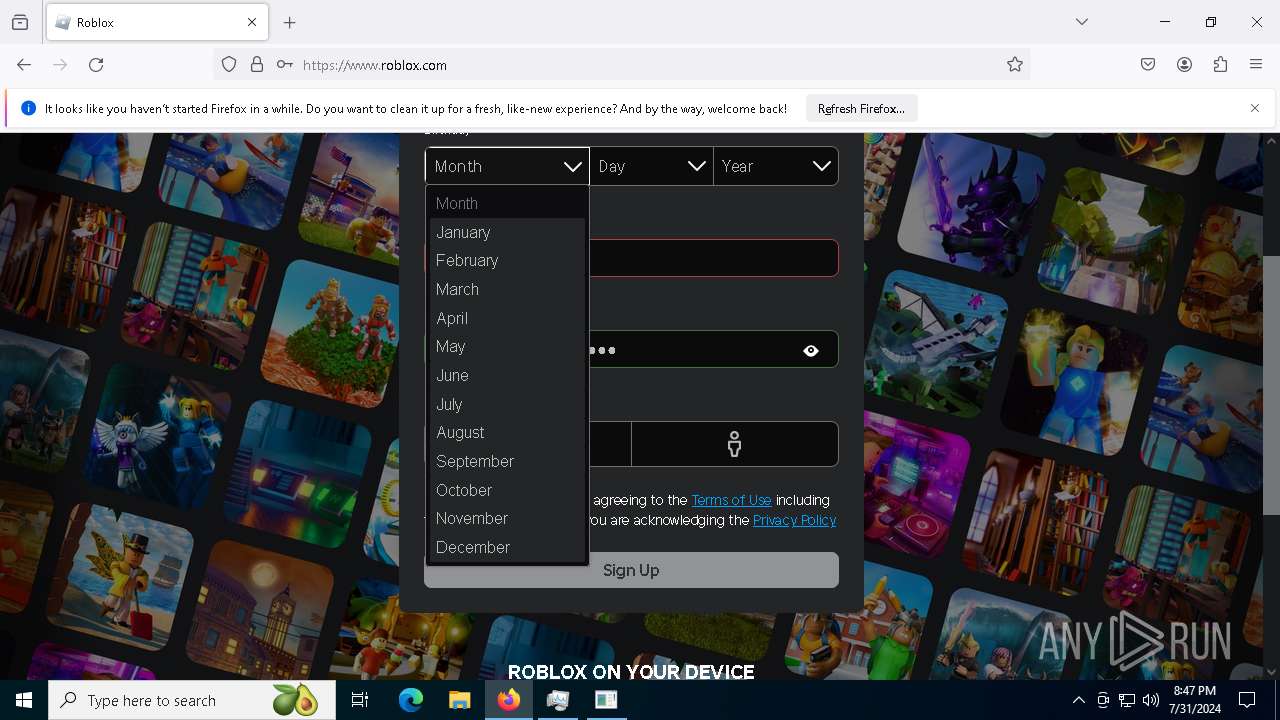Launch Microsoft Edge from the taskbar
Viewport: 1280px width, 720px height.
pos(411,700)
